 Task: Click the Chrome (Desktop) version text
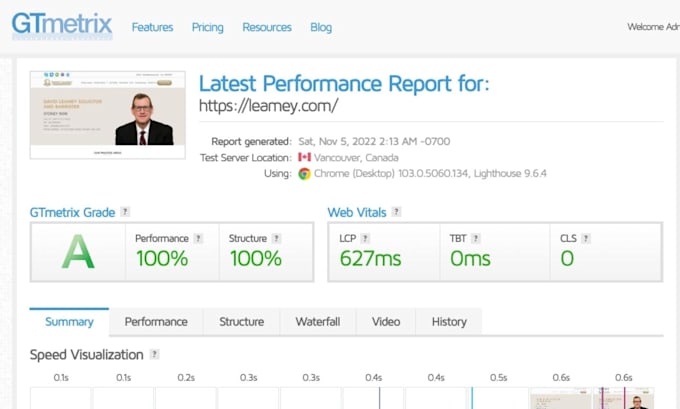click(x=430, y=173)
